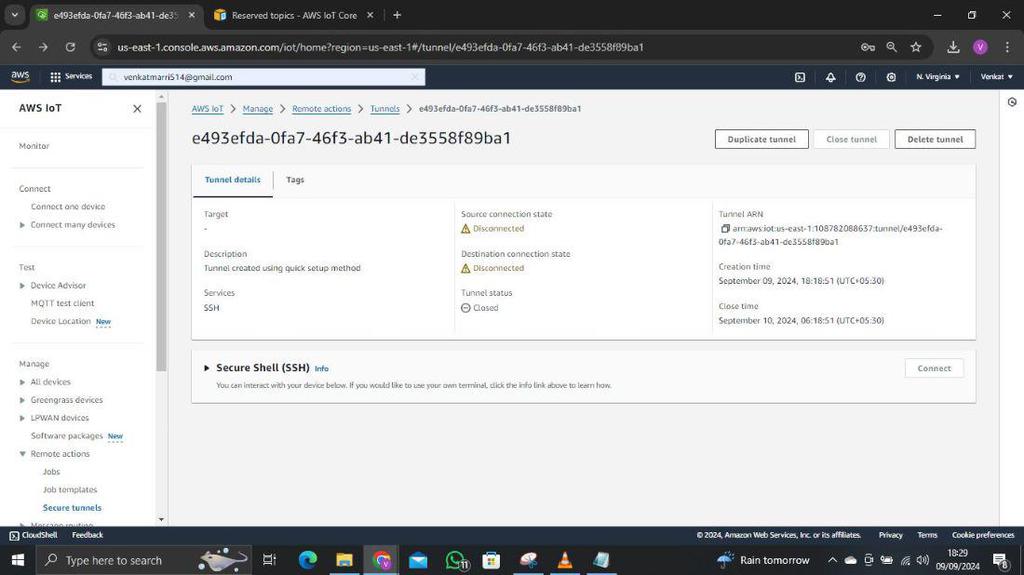Image resolution: width=1024 pixels, height=575 pixels.
Task: Open the console settings gear
Action: pyautogui.click(x=891, y=77)
